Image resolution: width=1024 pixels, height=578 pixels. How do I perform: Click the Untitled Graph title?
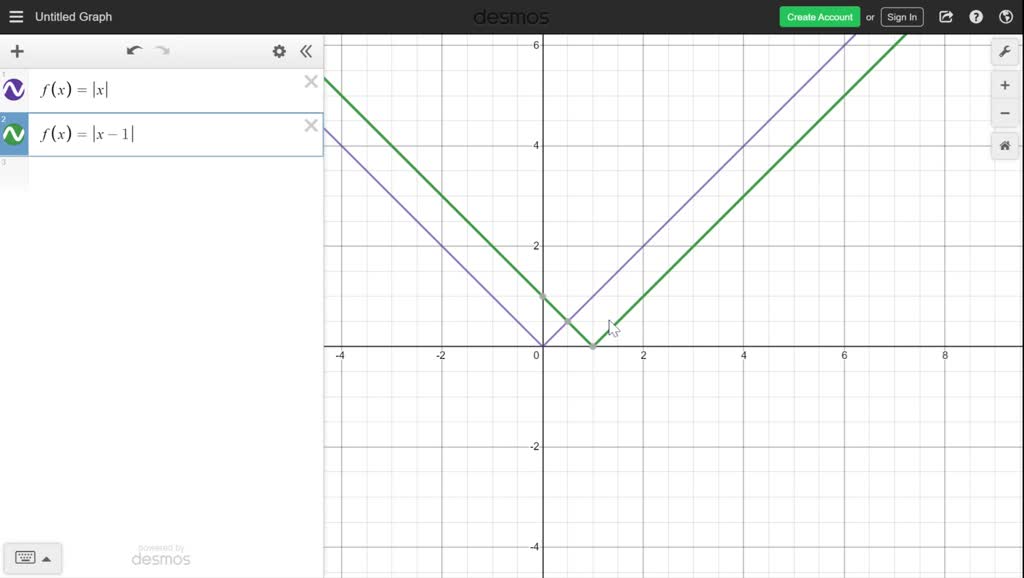(73, 17)
